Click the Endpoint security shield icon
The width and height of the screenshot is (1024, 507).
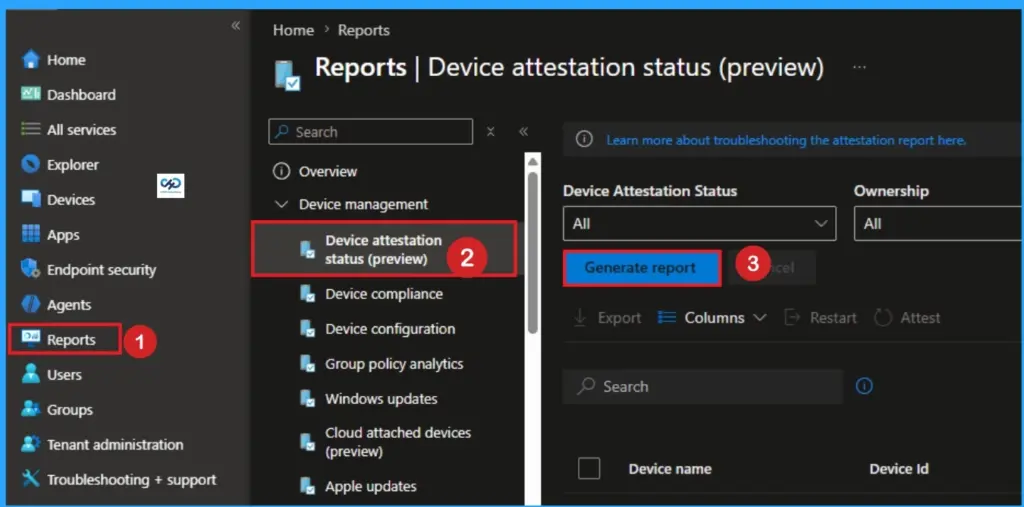tap(31, 269)
